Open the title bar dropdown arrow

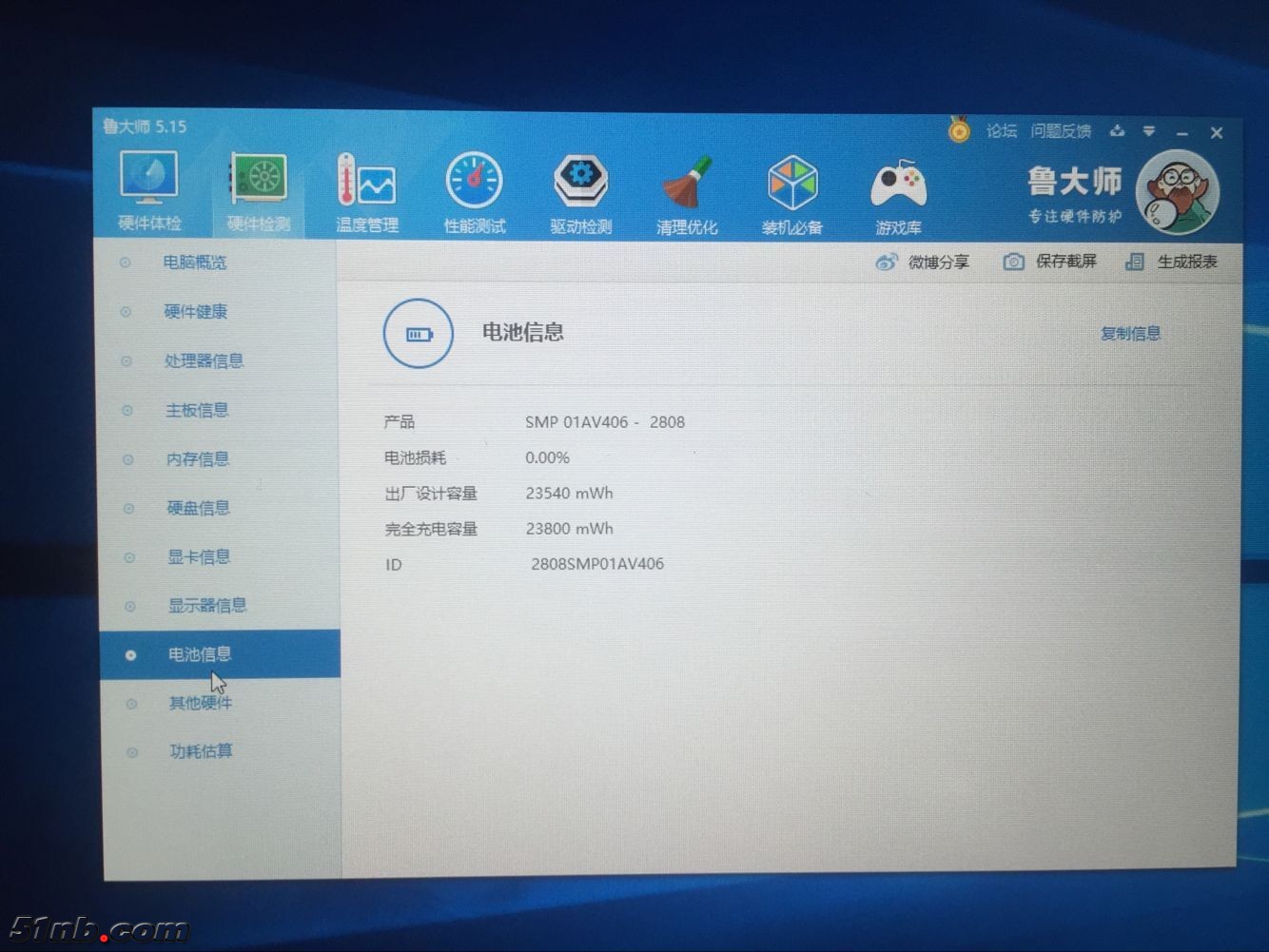pyautogui.click(x=1151, y=132)
